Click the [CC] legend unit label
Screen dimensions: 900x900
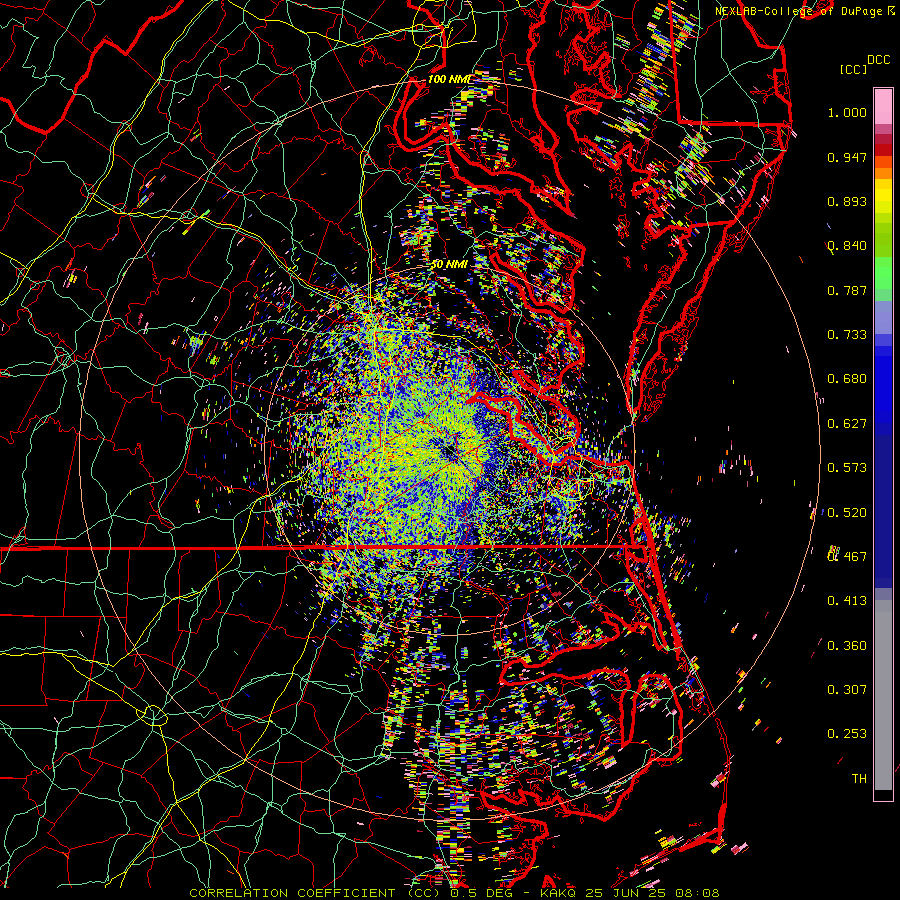854,69
